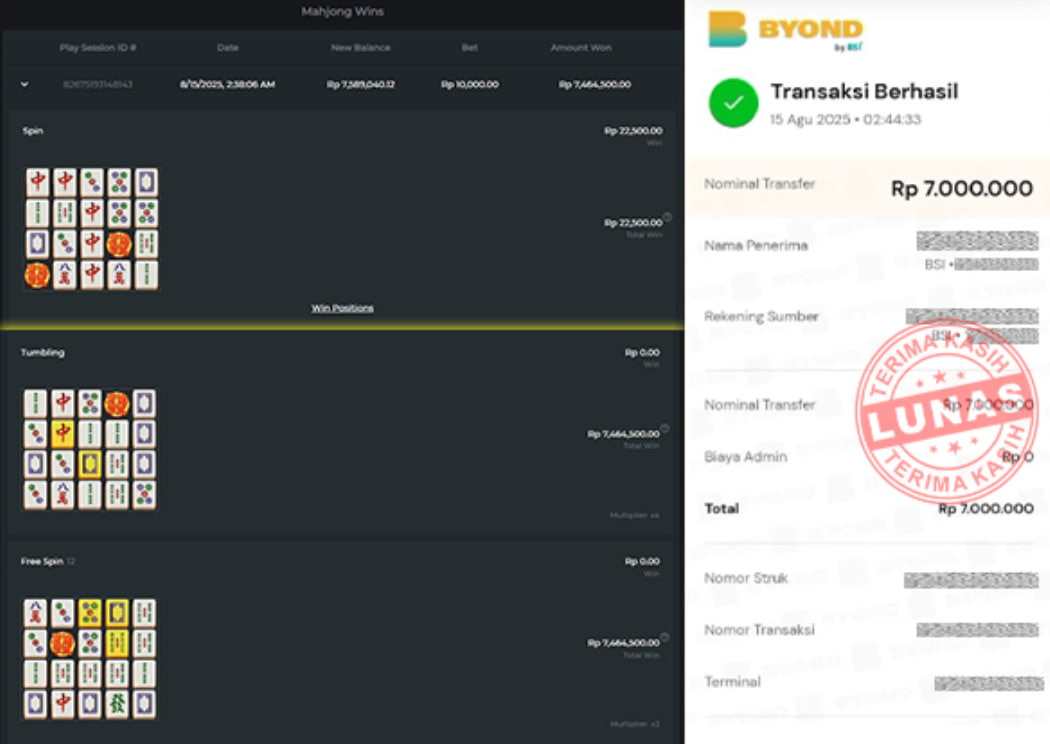
Task: Click the New Balance column header
Action: coord(361,48)
